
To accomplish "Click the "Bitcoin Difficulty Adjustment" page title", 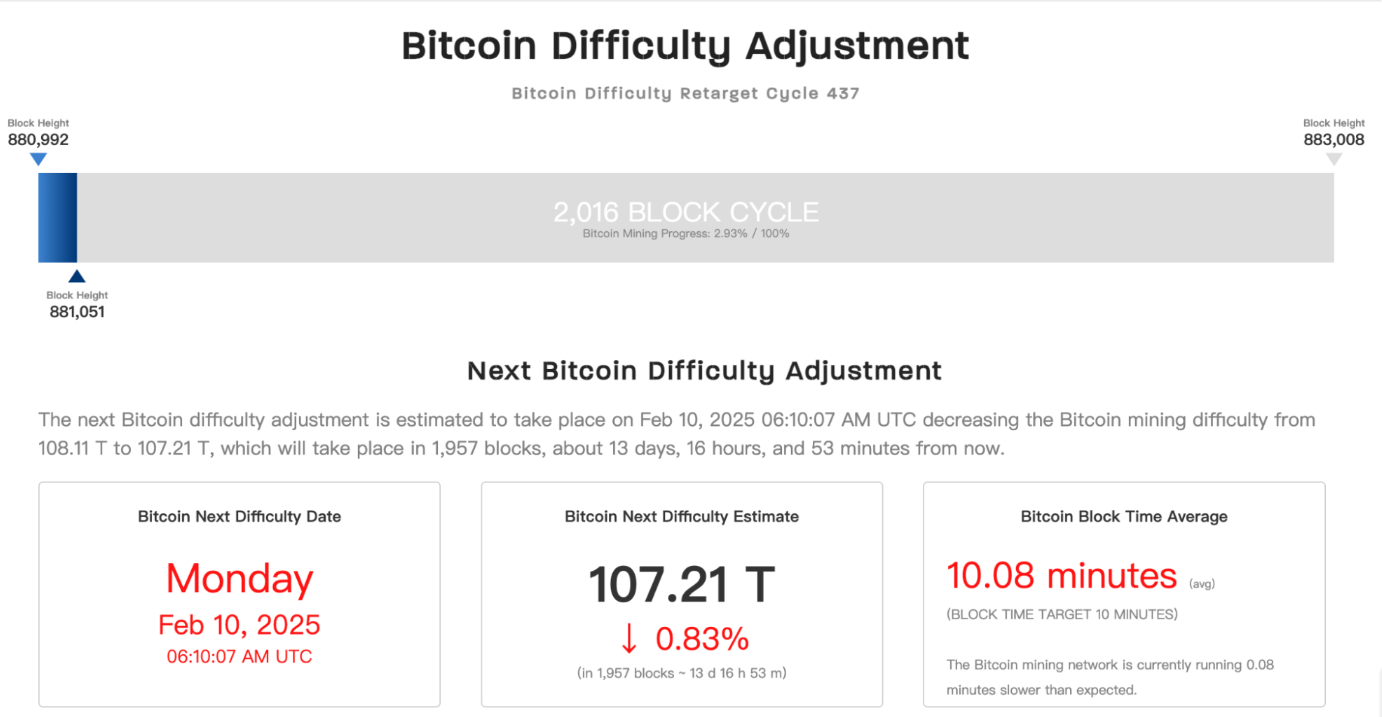I will [x=685, y=46].
